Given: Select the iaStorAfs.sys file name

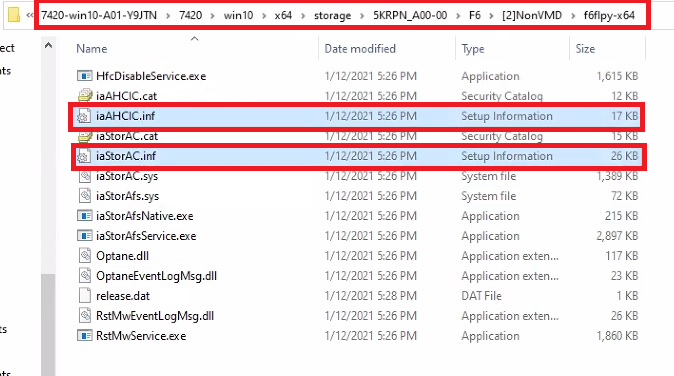Looking at the screenshot, I should 127,196.
